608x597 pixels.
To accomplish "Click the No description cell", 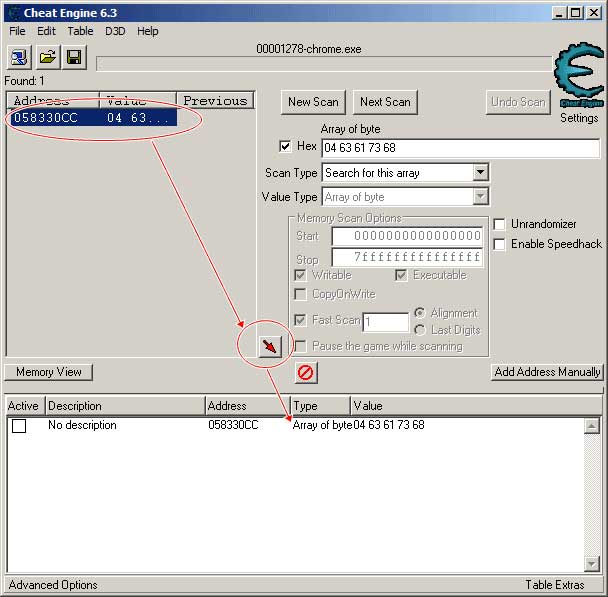I will [82, 425].
